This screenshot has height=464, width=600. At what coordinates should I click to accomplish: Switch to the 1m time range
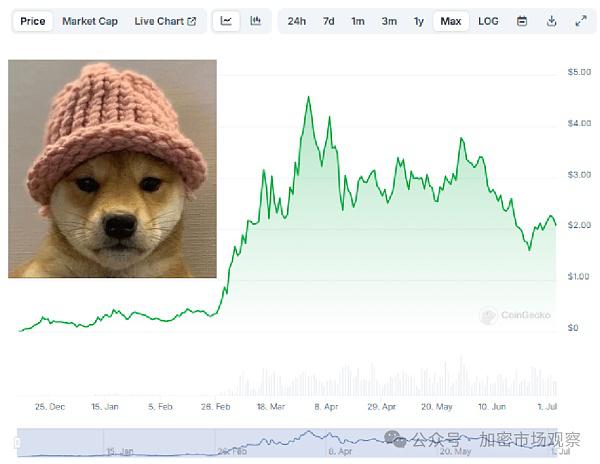pyautogui.click(x=358, y=21)
